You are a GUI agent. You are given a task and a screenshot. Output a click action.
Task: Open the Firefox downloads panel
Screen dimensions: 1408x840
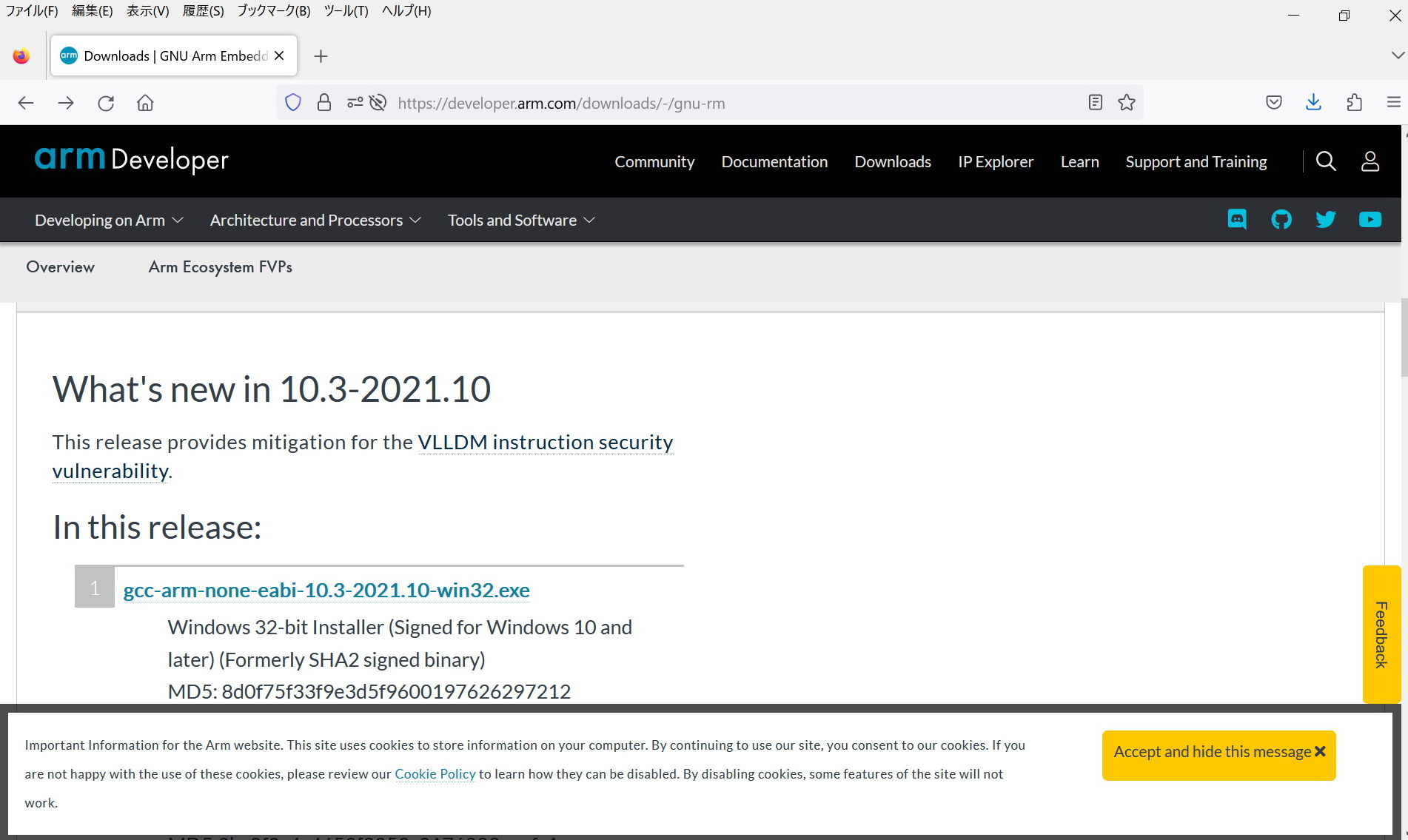(1314, 103)
